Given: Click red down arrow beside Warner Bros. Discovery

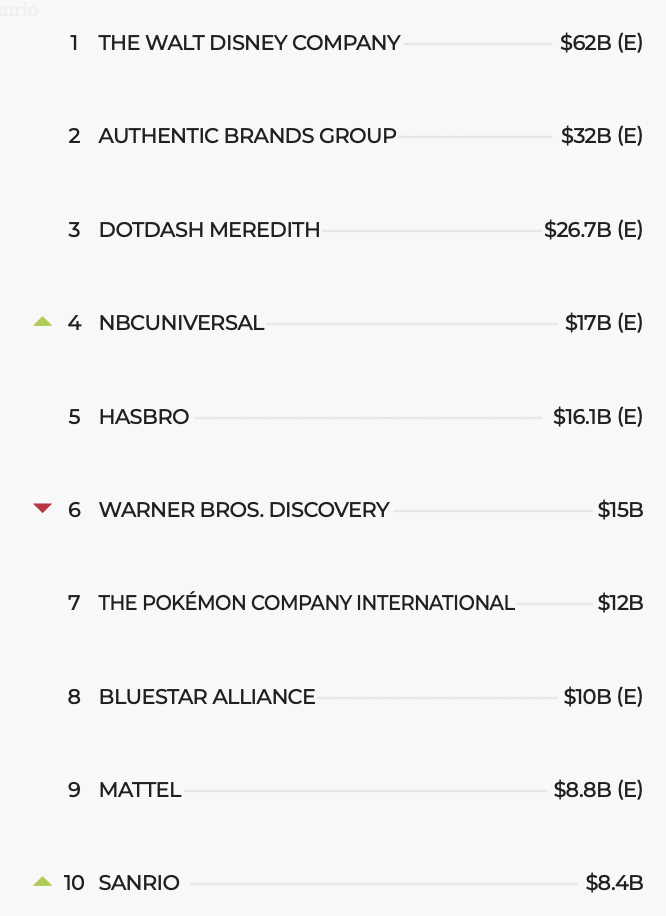Looking at the screenshot, I should [42, 509].
